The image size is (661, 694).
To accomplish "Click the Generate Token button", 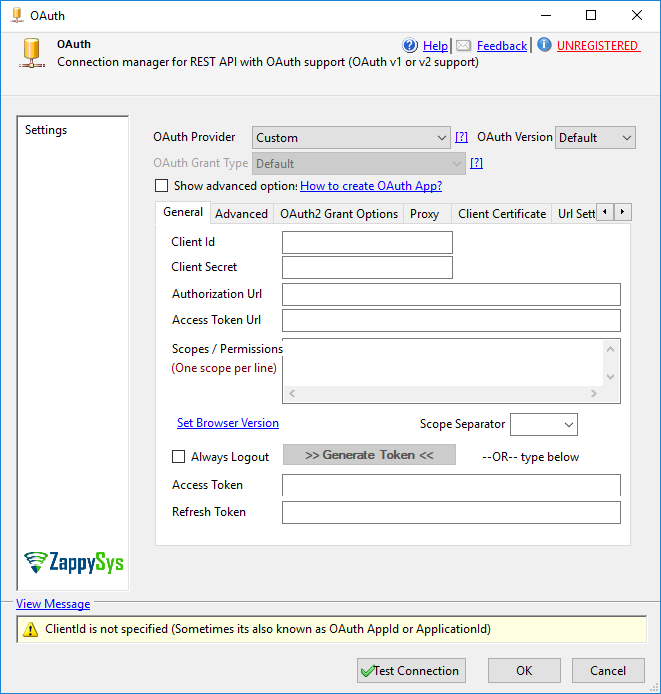I will (369, 455).
